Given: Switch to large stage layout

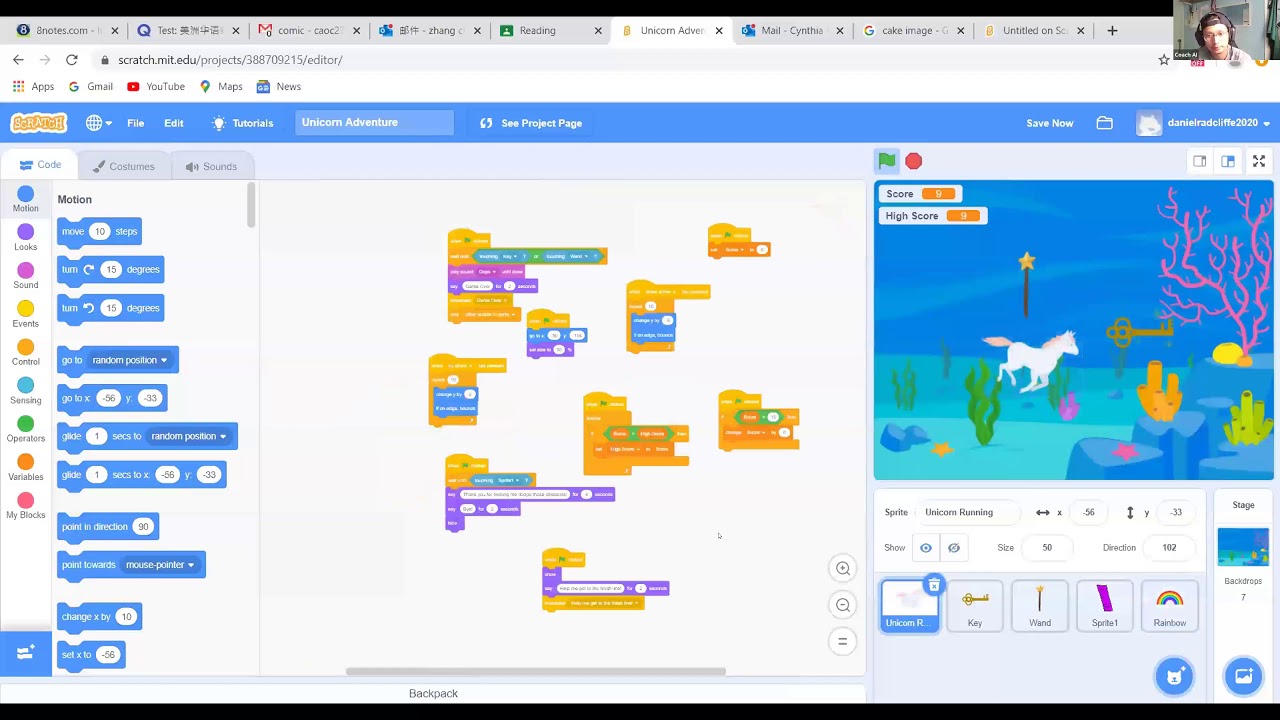Looking at the screenshot, I should click(x=1228, y=161).
